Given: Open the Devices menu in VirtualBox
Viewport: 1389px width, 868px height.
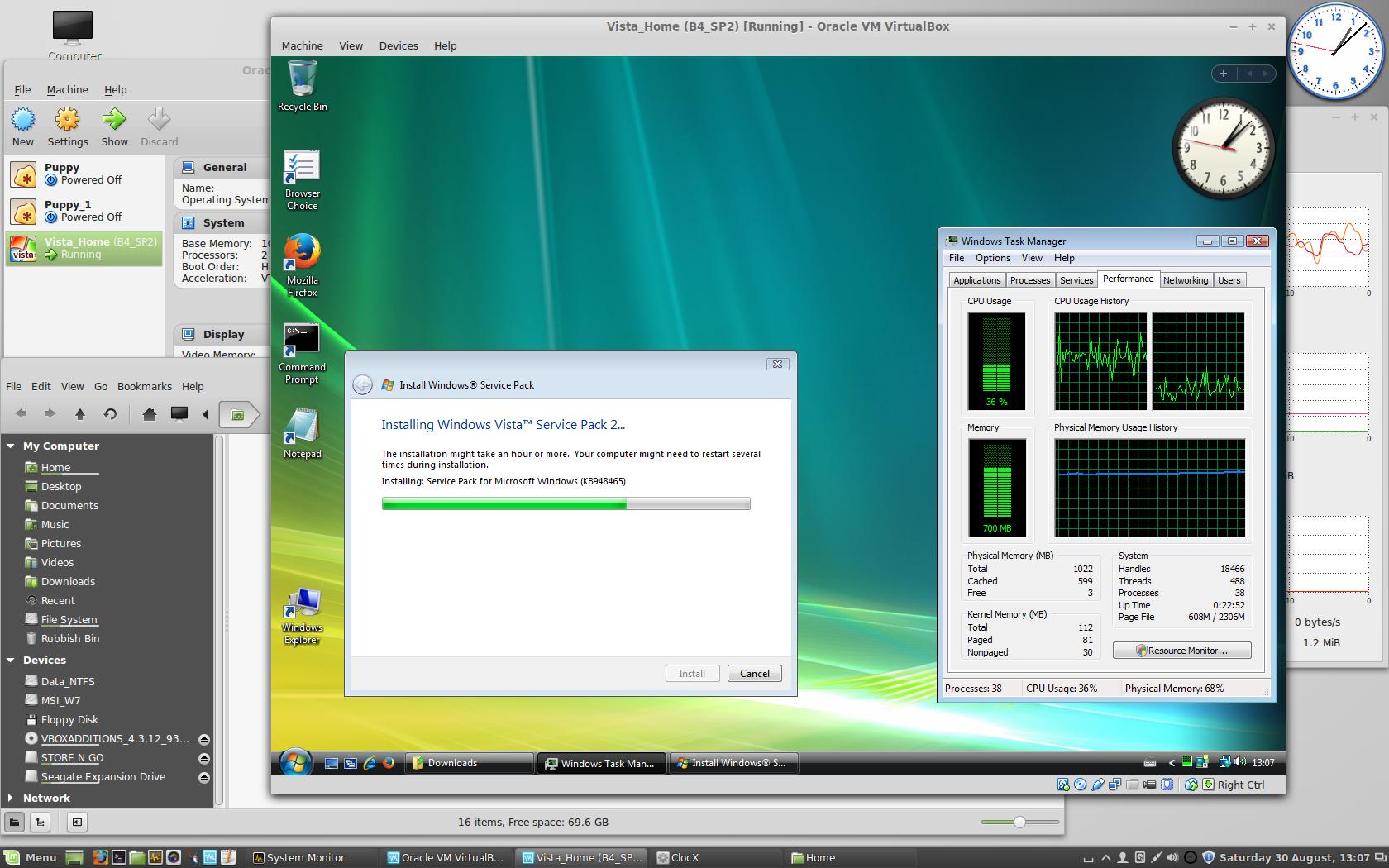Looking at the screenshot, I should [398, 45].
